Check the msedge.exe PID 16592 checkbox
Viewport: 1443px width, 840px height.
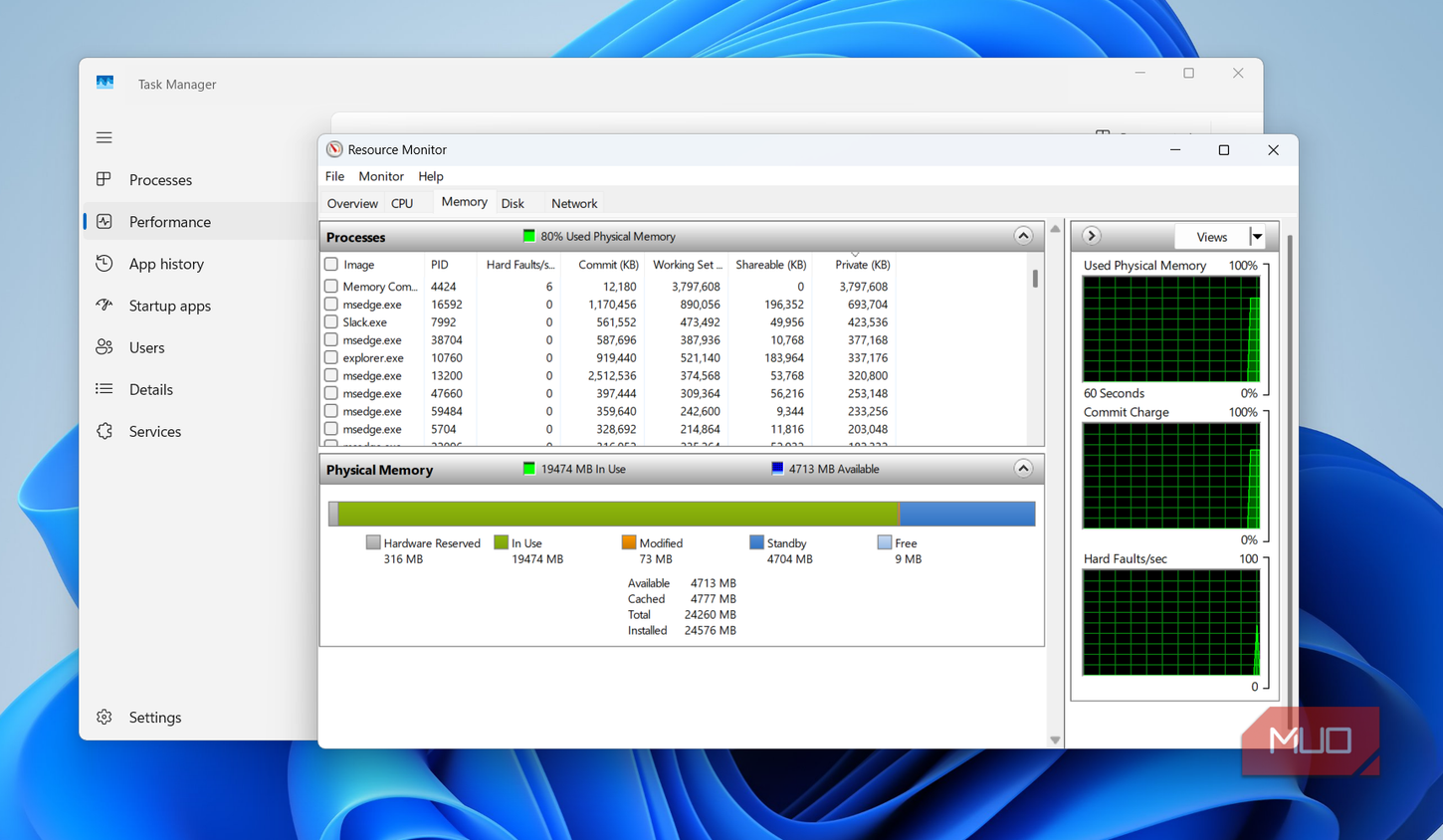click(x=331, y=304)
